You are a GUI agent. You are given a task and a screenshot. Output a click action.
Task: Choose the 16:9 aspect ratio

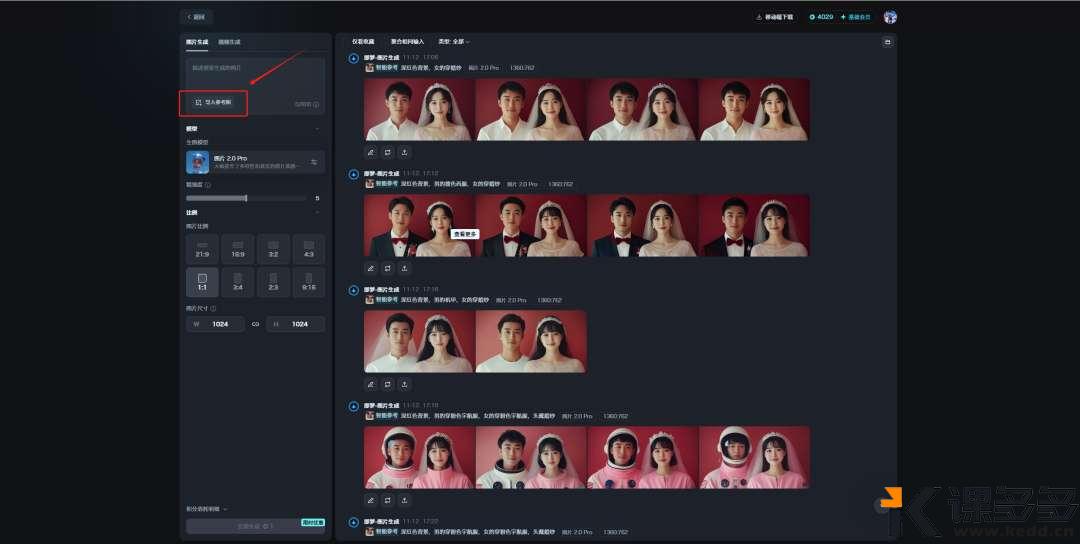238,249
